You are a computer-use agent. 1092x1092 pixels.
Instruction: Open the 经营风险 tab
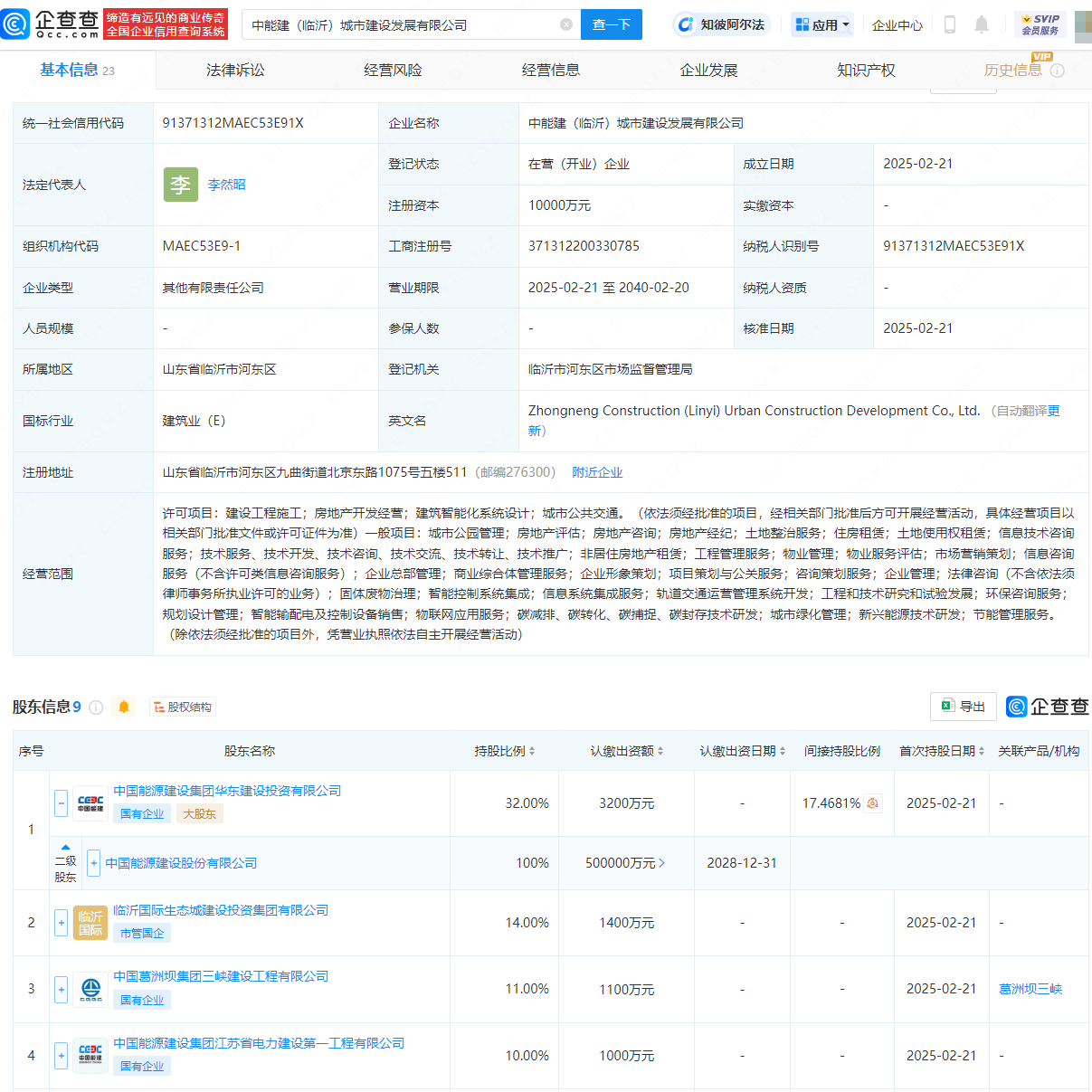393,70
